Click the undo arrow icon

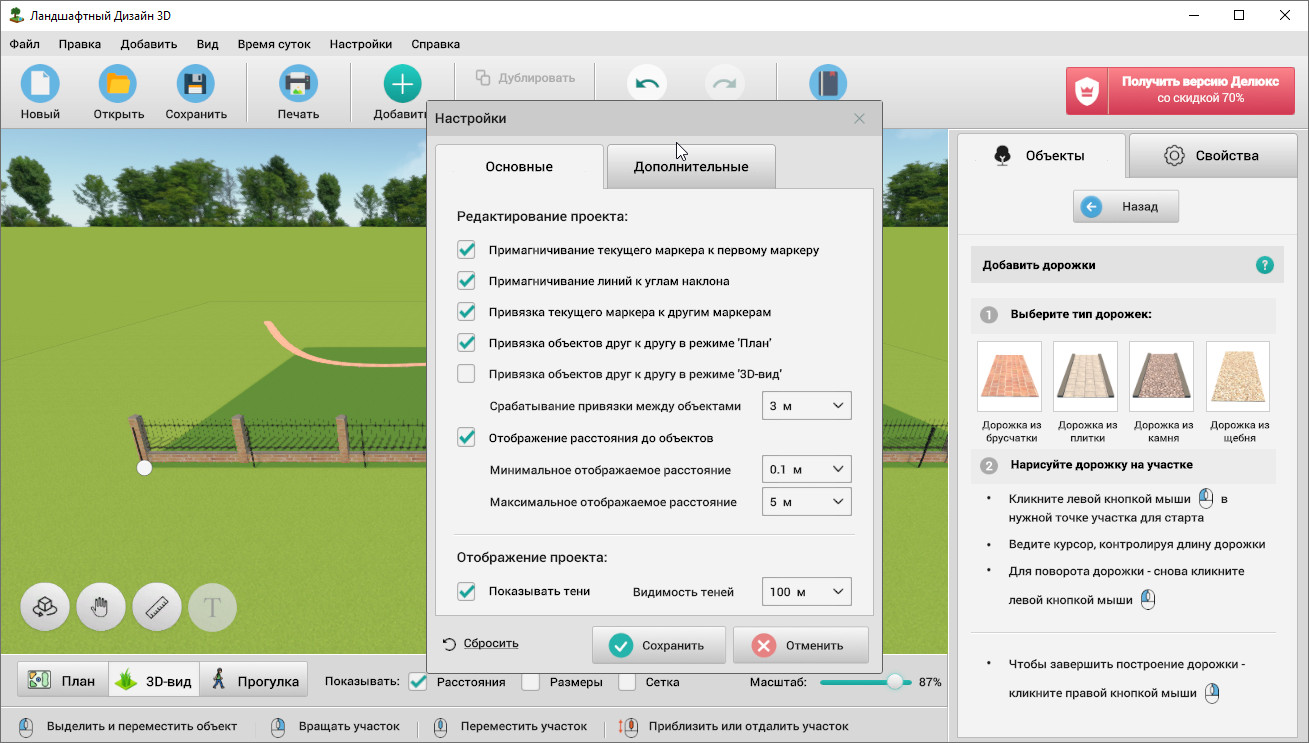647,84
